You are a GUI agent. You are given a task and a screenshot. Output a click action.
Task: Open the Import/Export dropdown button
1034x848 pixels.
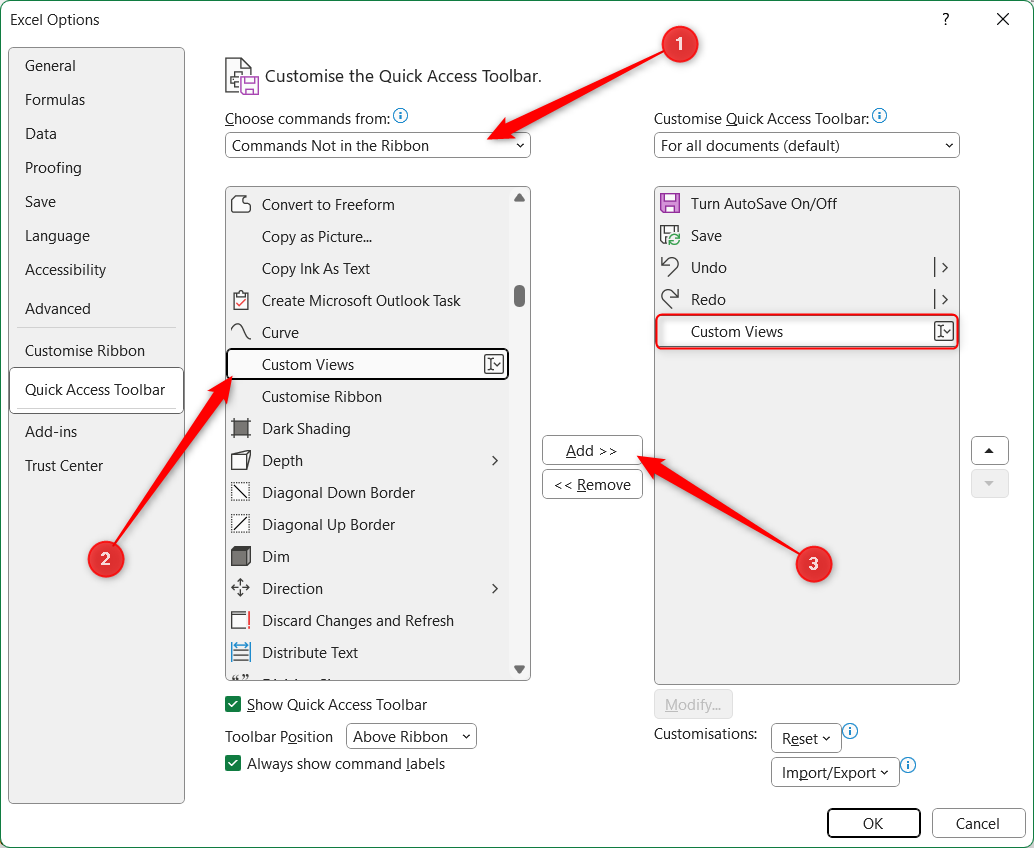click(x=836, y=773)
